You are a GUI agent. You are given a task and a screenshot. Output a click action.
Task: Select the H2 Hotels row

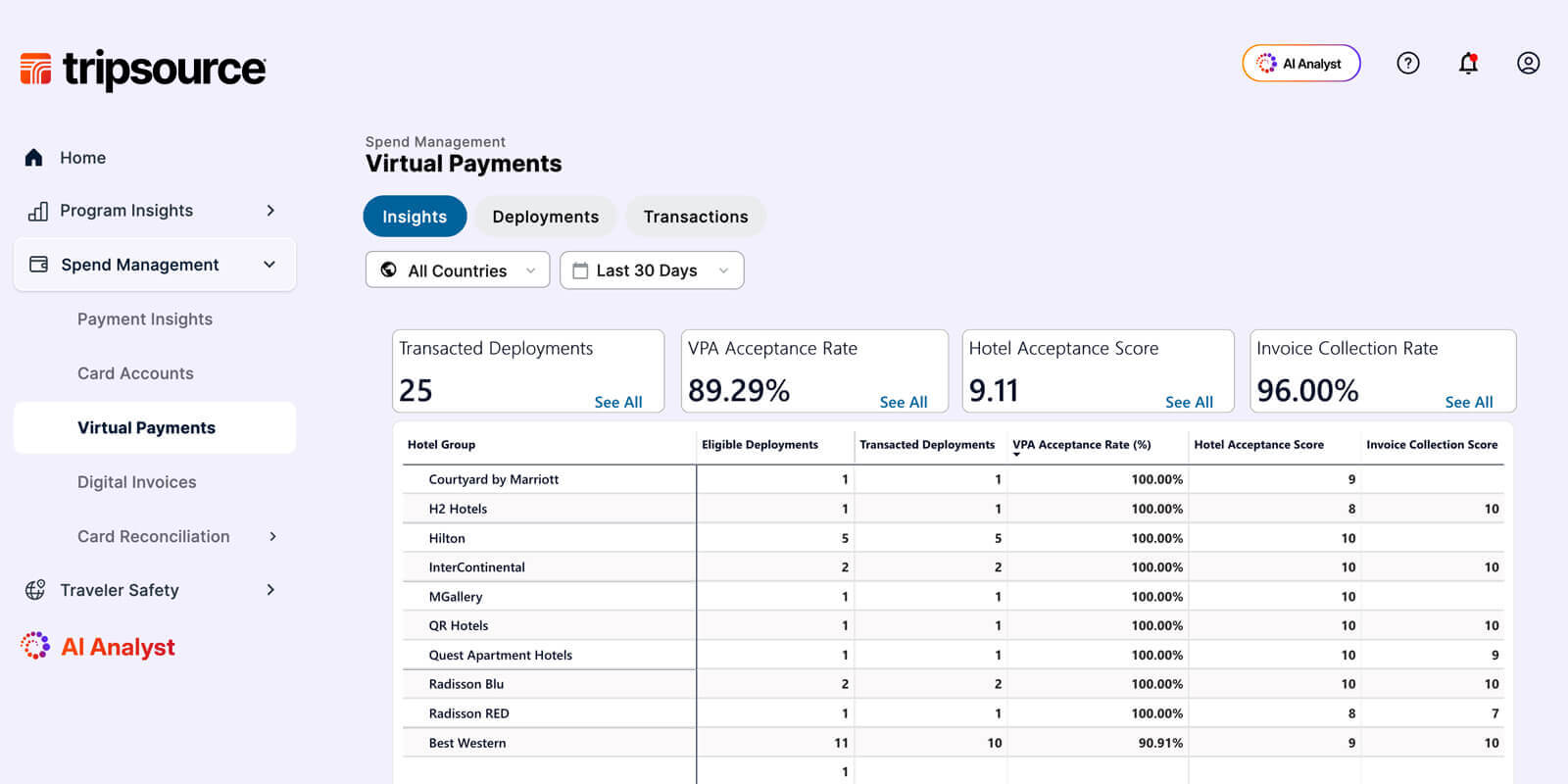(954, 509)
